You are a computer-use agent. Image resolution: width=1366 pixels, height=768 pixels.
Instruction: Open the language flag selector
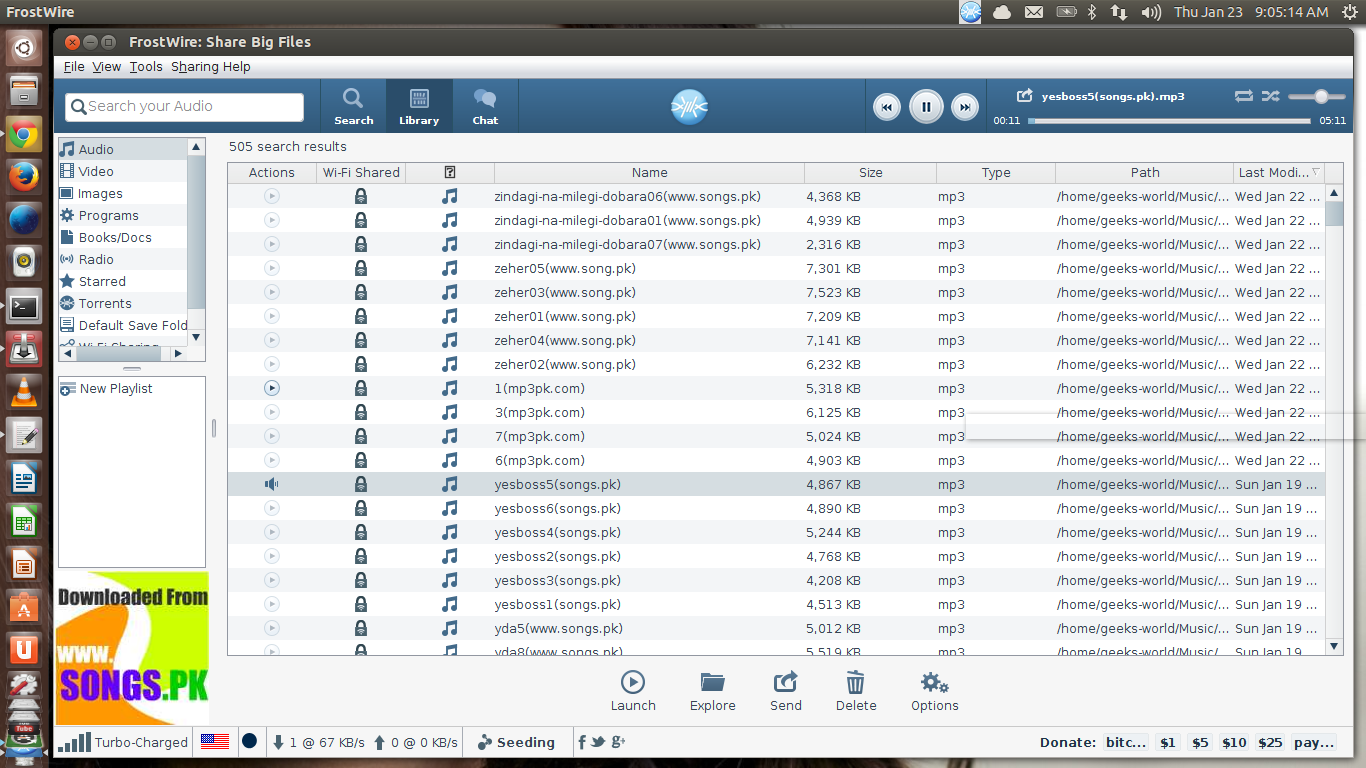(213, 742)
